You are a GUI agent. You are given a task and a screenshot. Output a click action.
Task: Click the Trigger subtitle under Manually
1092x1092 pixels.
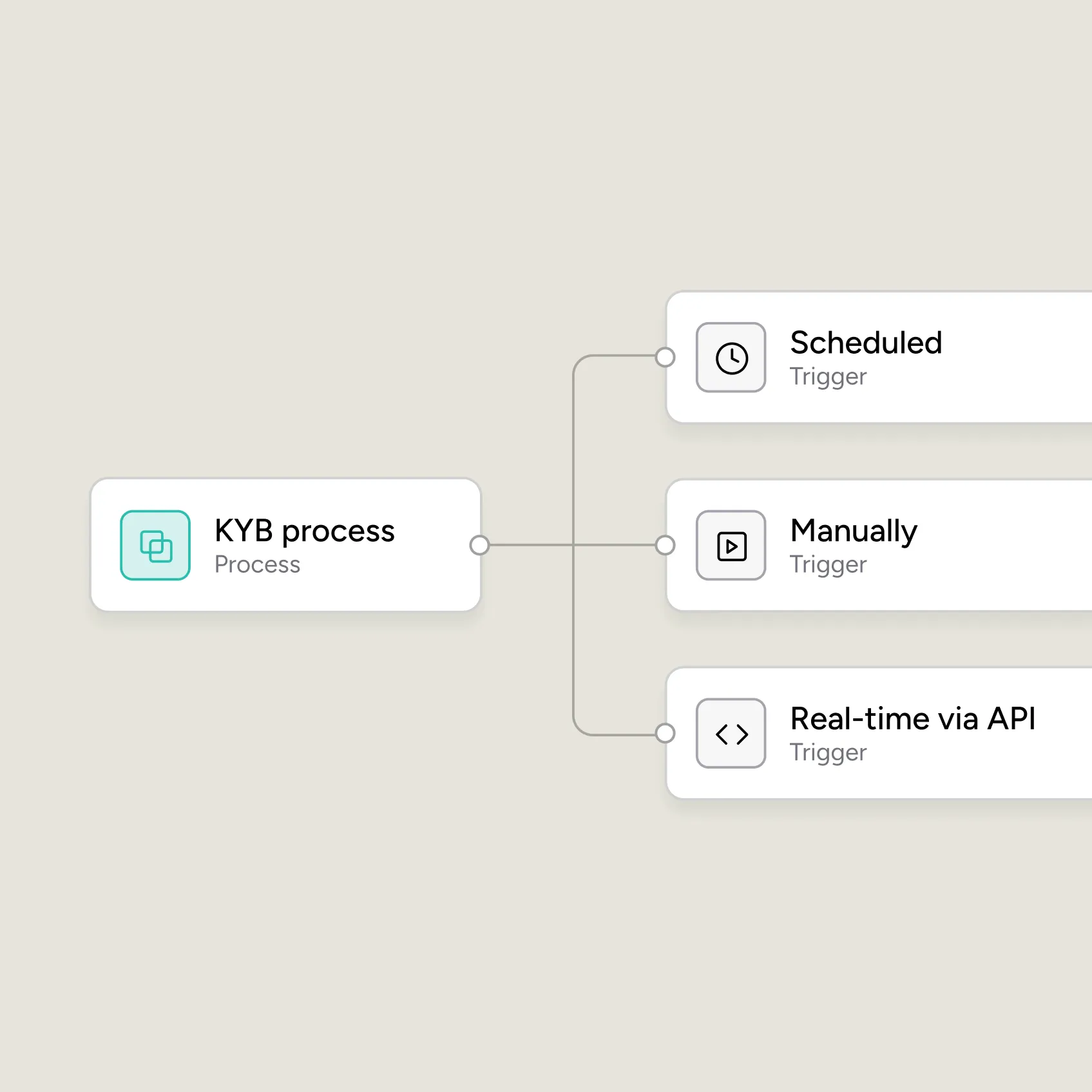829,565
